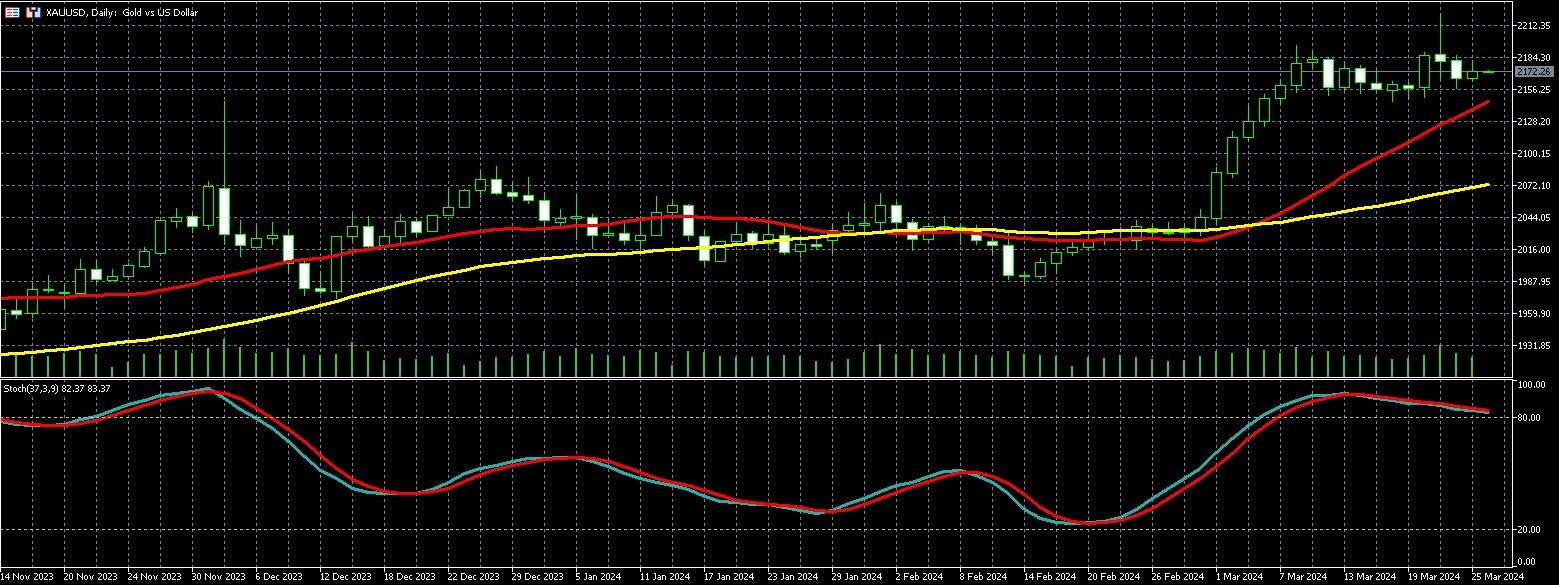The width and height of the screenshot is (1559, 585).
Task: Click the 1931.85 price axis label
Action: pos(1533,346)
